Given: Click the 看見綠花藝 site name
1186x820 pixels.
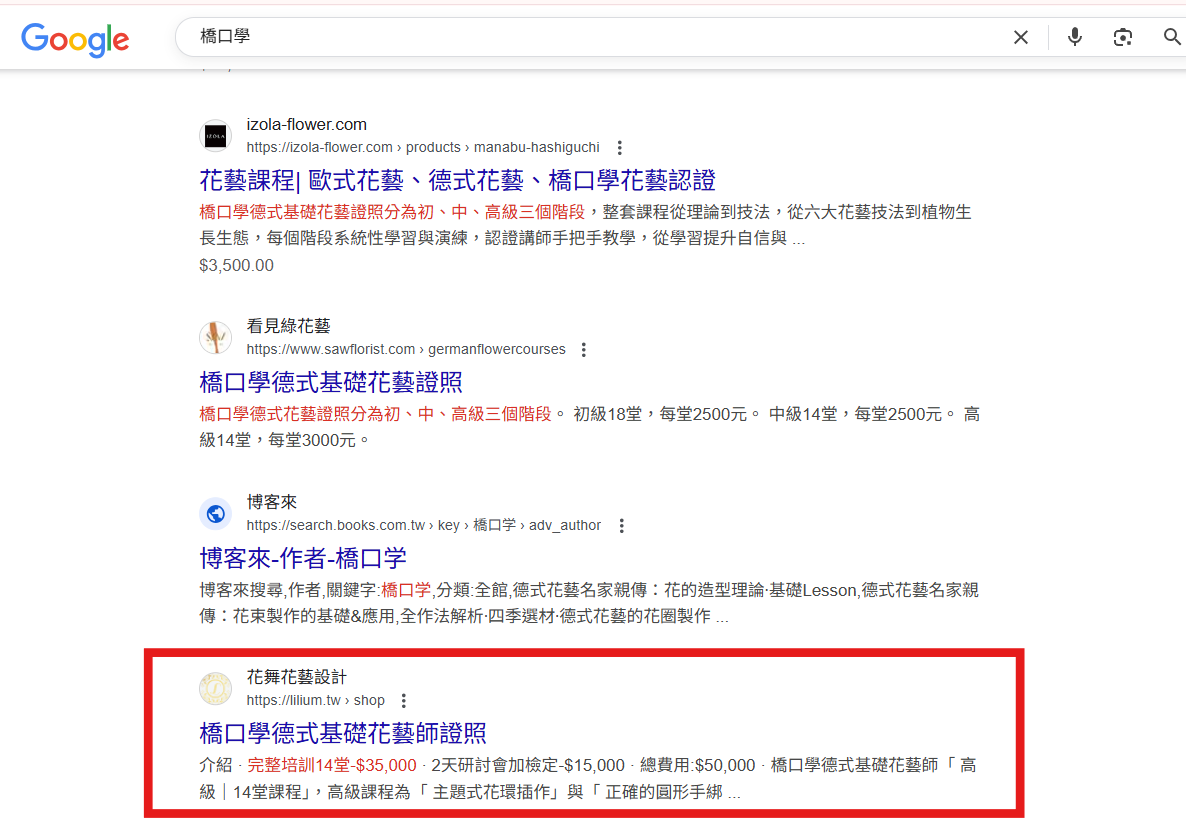Looking at the screenshot, I should click(288, 326).
